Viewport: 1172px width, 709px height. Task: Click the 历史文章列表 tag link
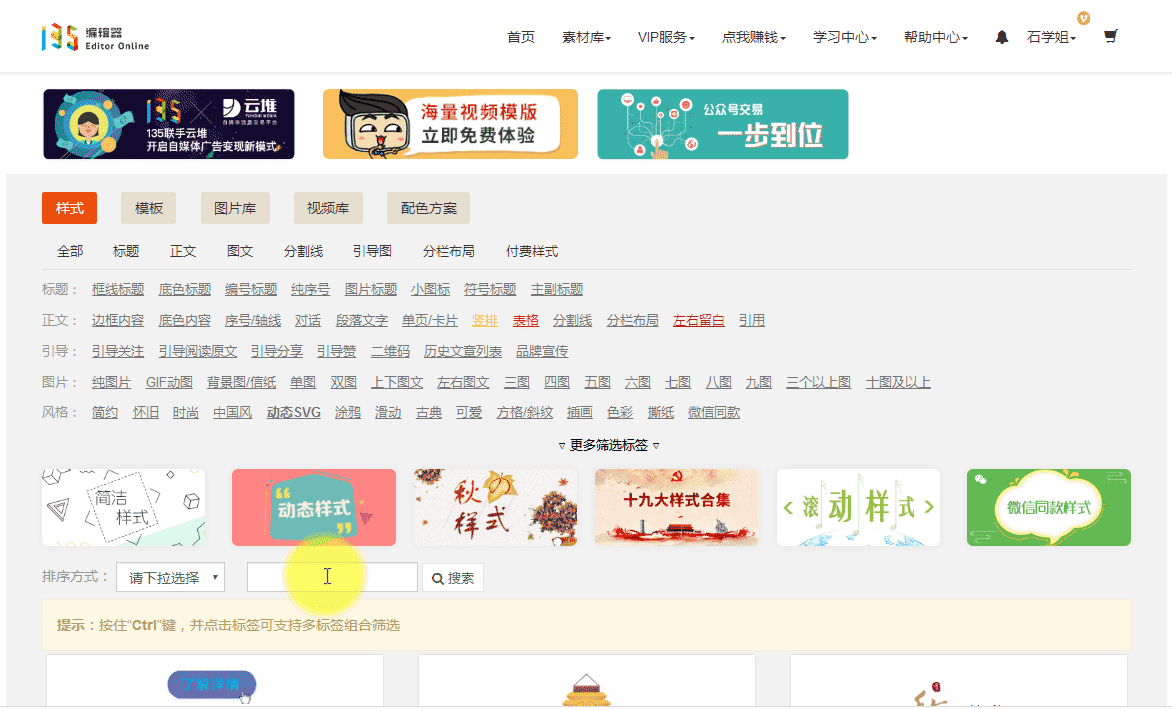(463, 351)
